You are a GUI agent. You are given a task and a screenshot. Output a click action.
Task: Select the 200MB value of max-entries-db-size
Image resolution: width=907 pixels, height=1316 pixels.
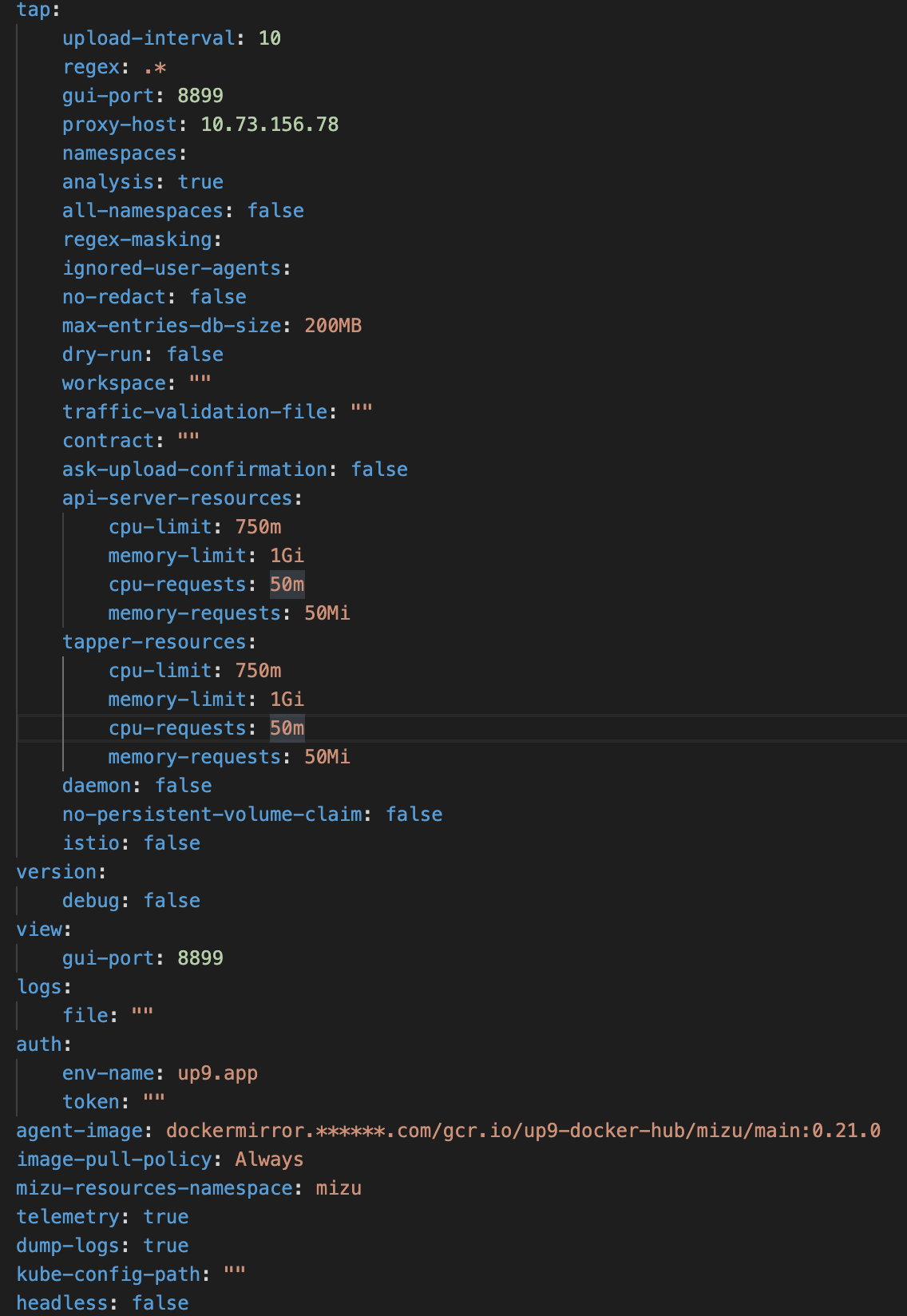[x=333, y=326]
